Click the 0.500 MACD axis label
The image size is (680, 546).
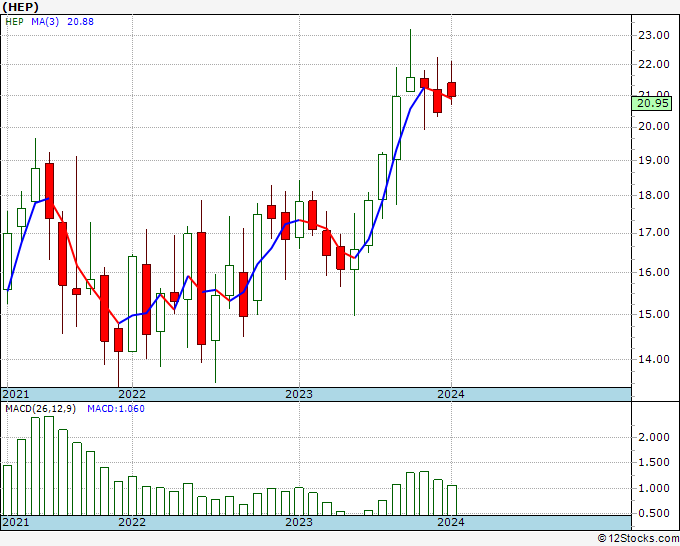click(654, 513)
